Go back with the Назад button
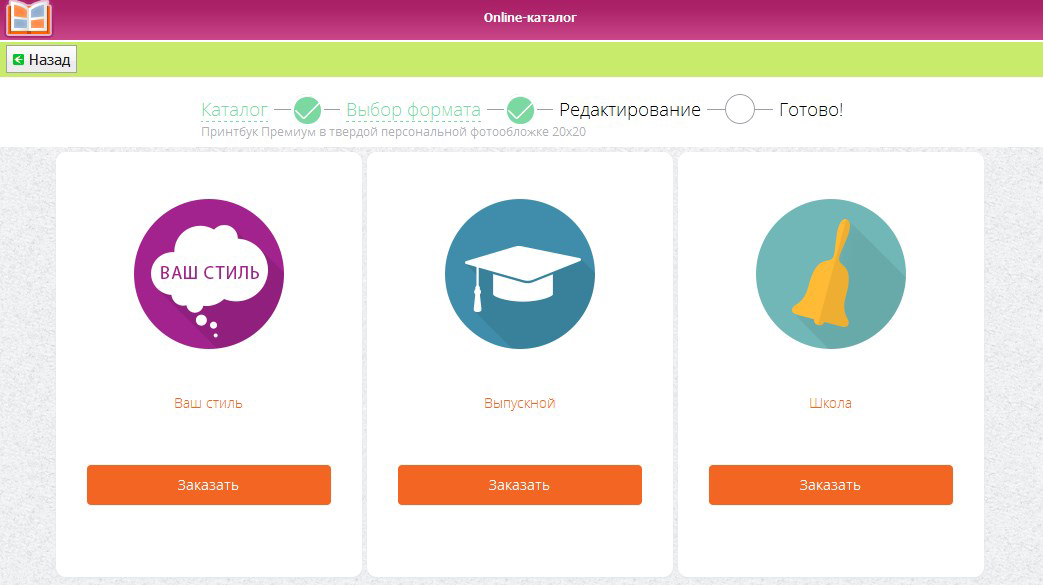The image size is (1043, 585). 41,59
